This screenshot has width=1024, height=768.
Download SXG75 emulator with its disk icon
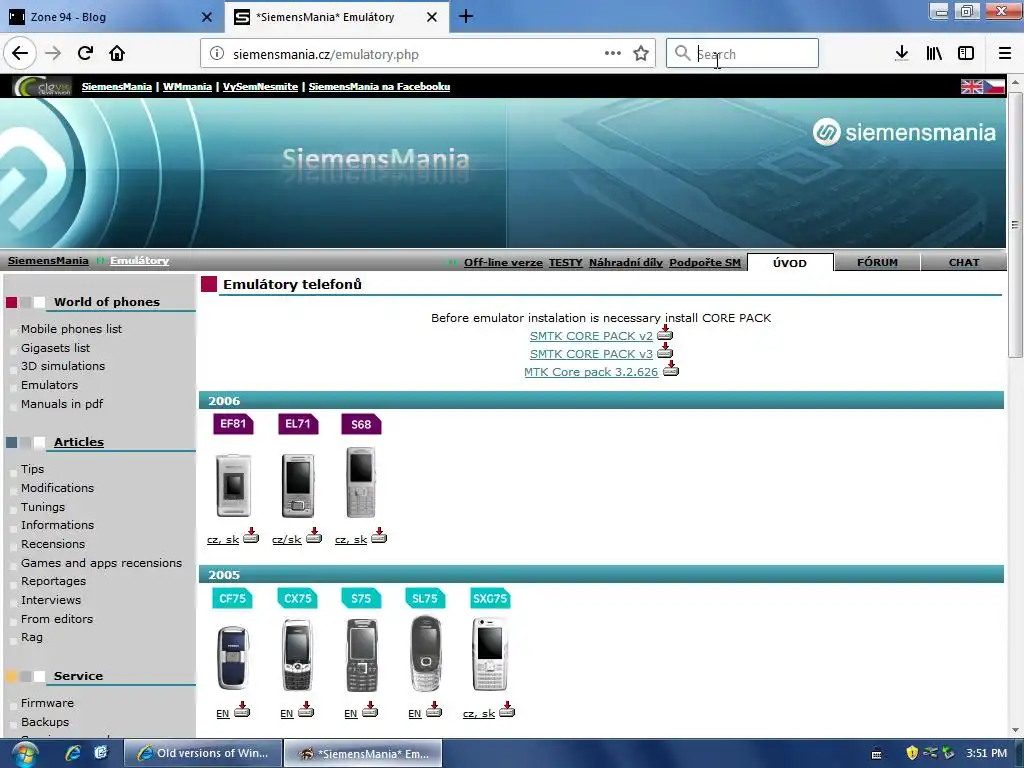click(507, 710)
